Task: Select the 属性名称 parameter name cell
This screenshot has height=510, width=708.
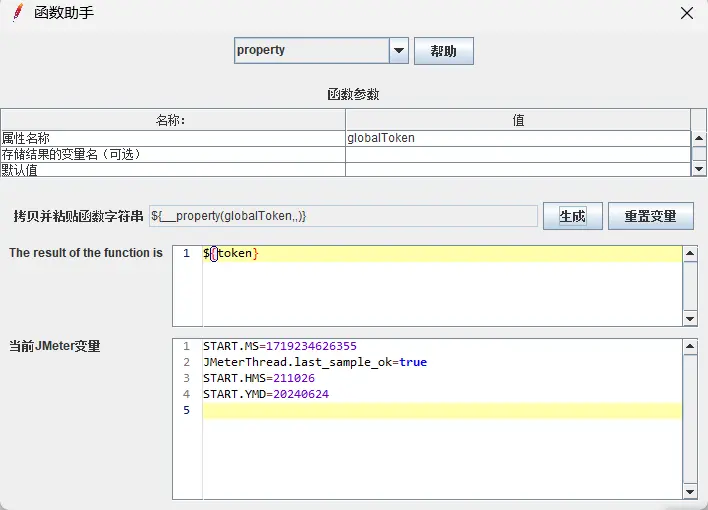Action: (x=173, y=138)
